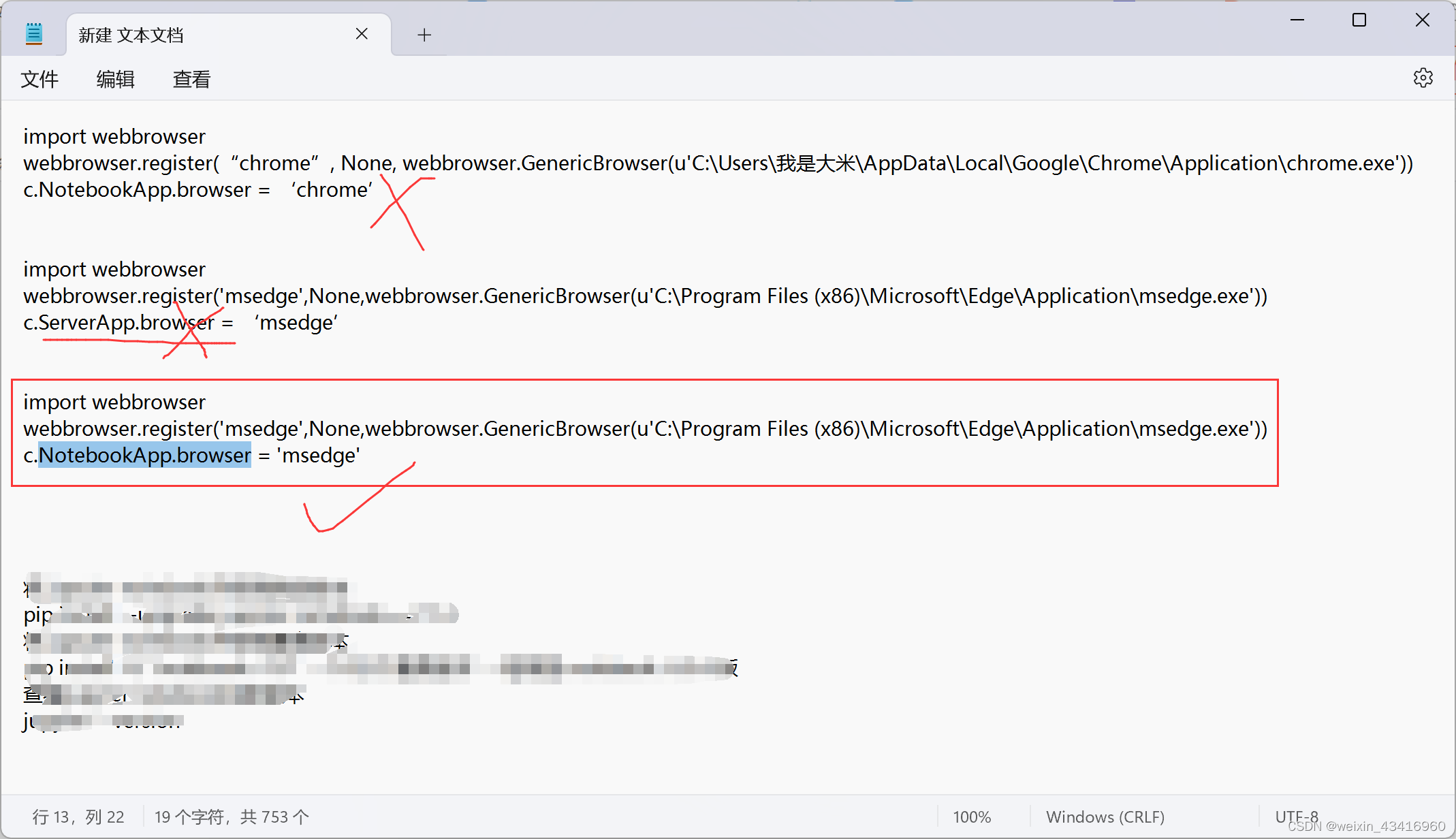Image resolution: width=1456 pixels, height=839 pixels.
Task: Click the register line above c.ServerApp.browser
Action: point(645,296)
